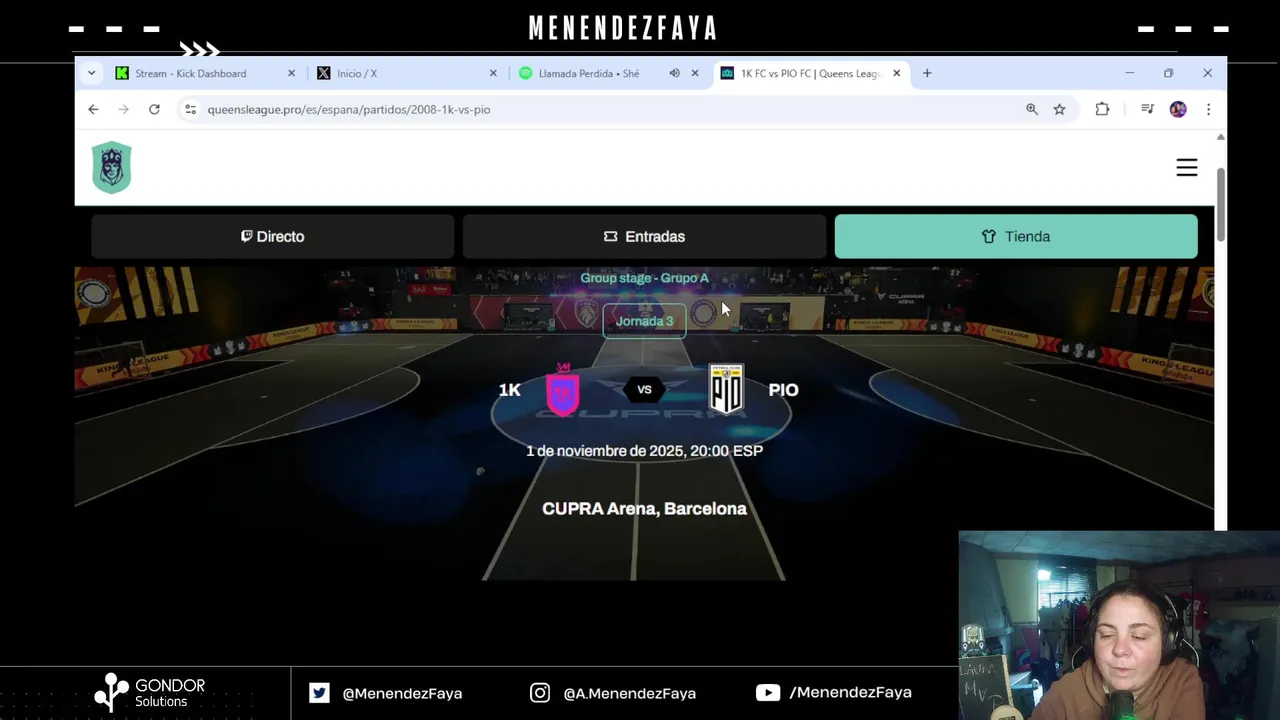Click the /MenendezFaya YouTube handle
This screenshot has height=720, width=1280.
[x=851, y=692]
